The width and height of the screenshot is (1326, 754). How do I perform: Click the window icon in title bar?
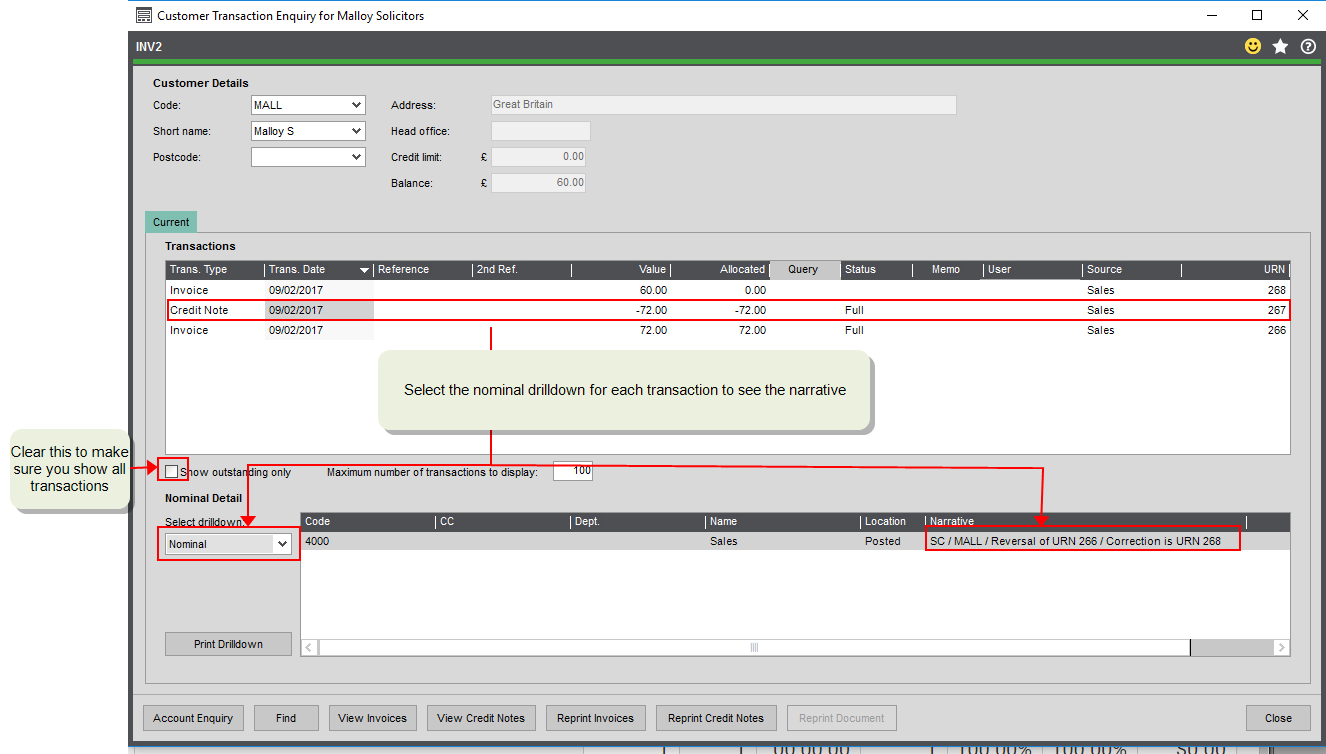pos(144,15)
